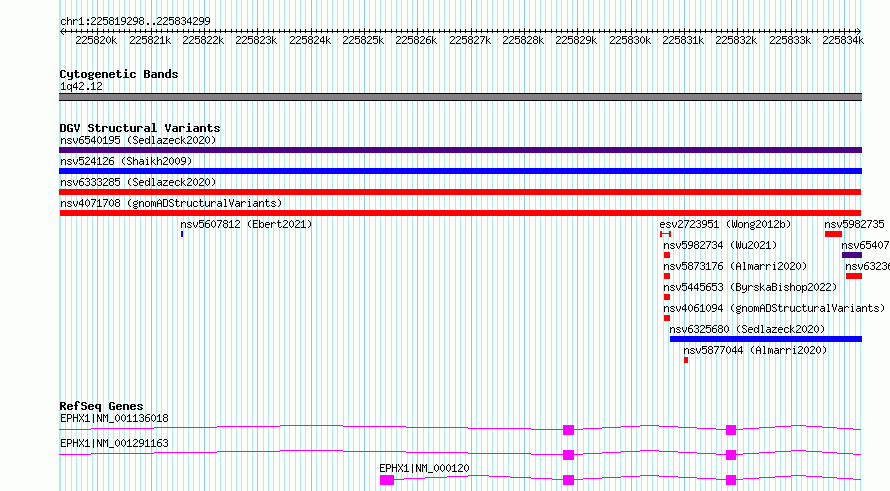Click the nsv5982735 red variant block
This screenshot has width=890, height=491.
833,234
